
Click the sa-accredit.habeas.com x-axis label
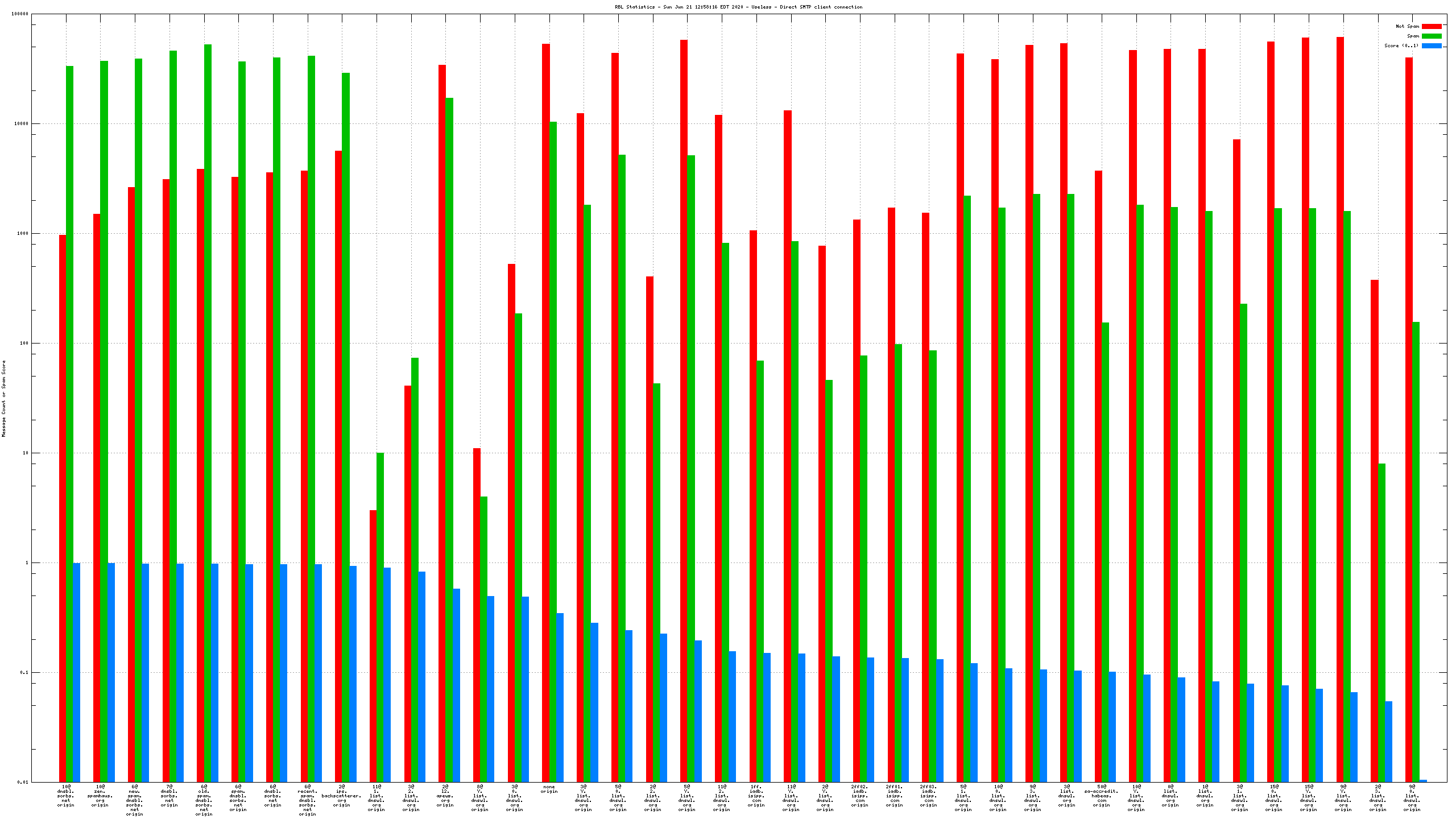[1101, 796]
